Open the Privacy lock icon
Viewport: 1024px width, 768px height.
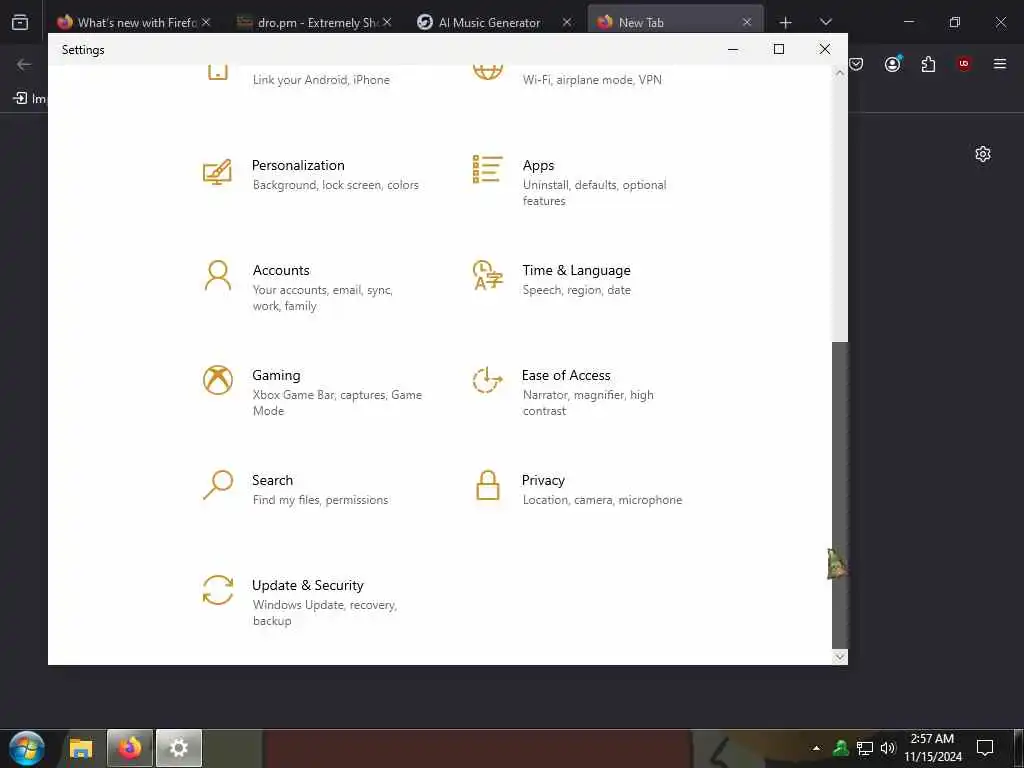tap(488, 485)
